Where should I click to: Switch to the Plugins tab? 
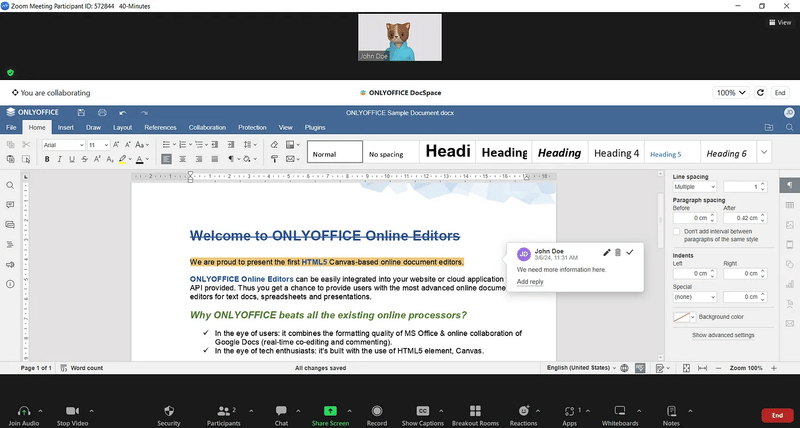coord(315,128)
